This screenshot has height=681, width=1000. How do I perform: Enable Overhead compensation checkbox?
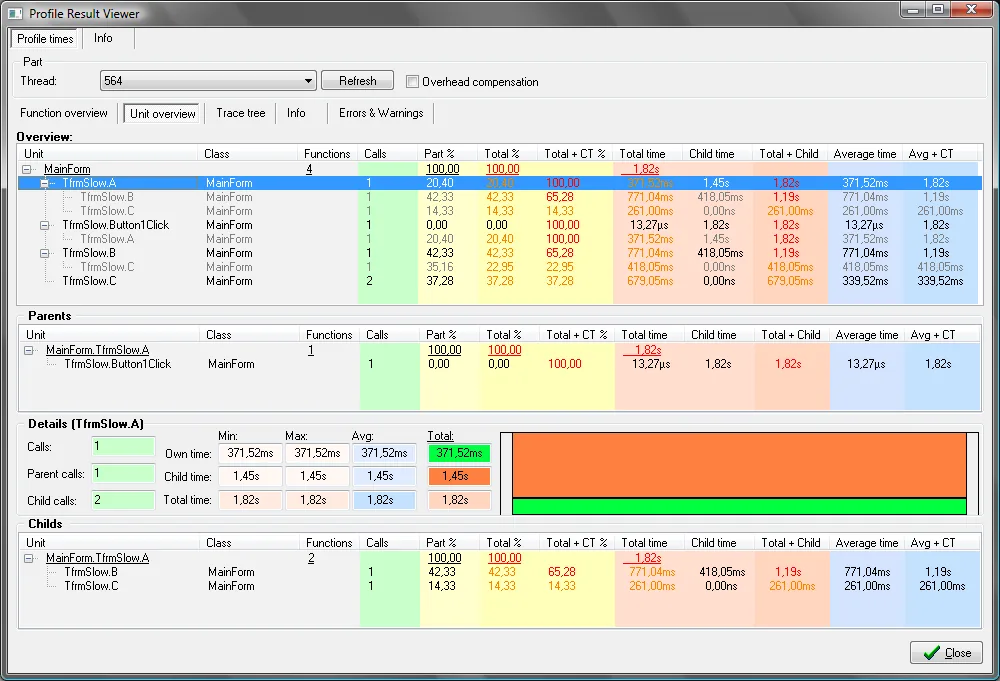coord(413,82)
